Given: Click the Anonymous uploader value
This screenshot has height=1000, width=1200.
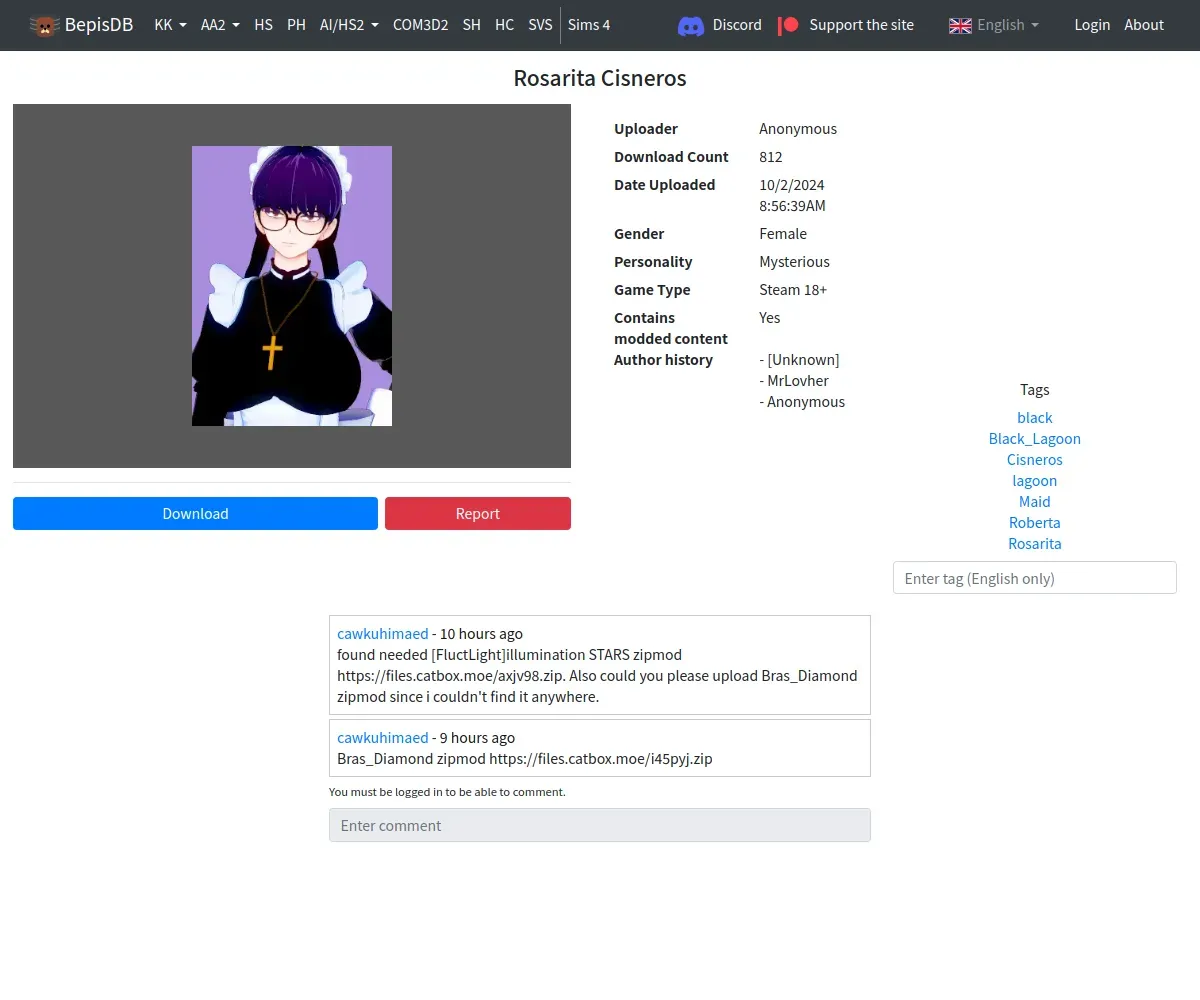Looking at the screenshot, I should tap(798, 129).
